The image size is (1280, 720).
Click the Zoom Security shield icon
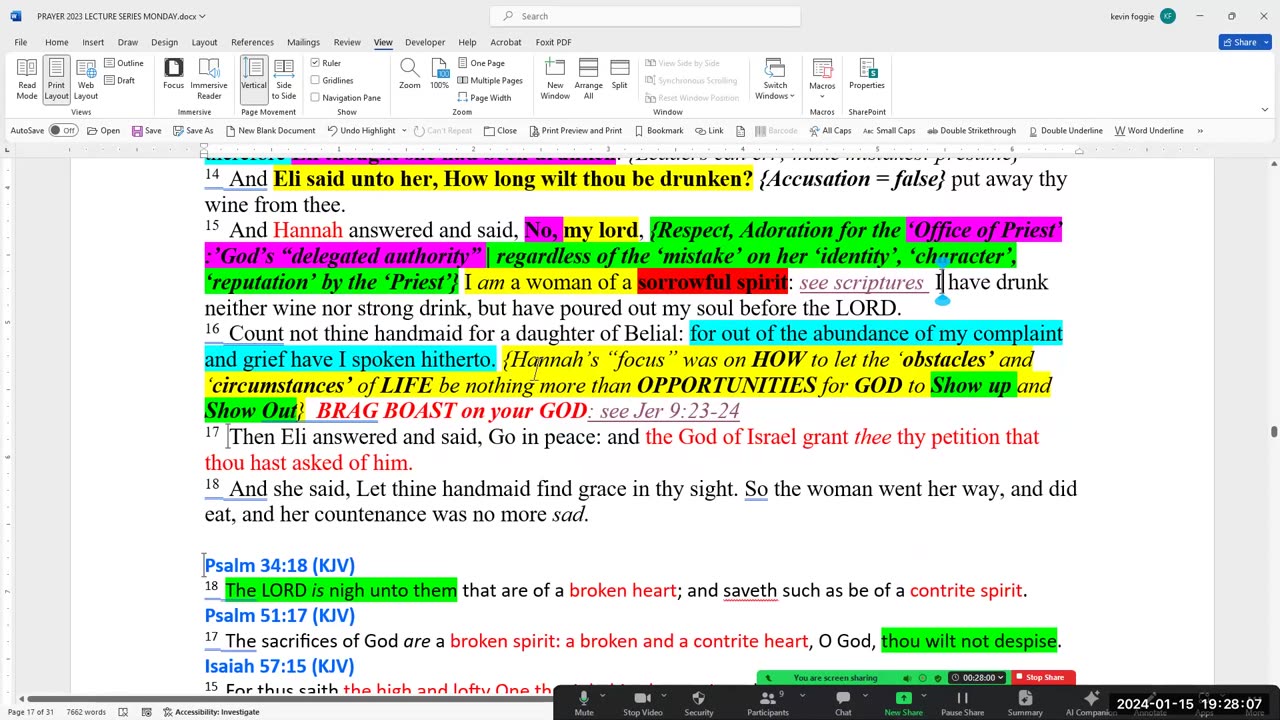(x=699, y=703)
